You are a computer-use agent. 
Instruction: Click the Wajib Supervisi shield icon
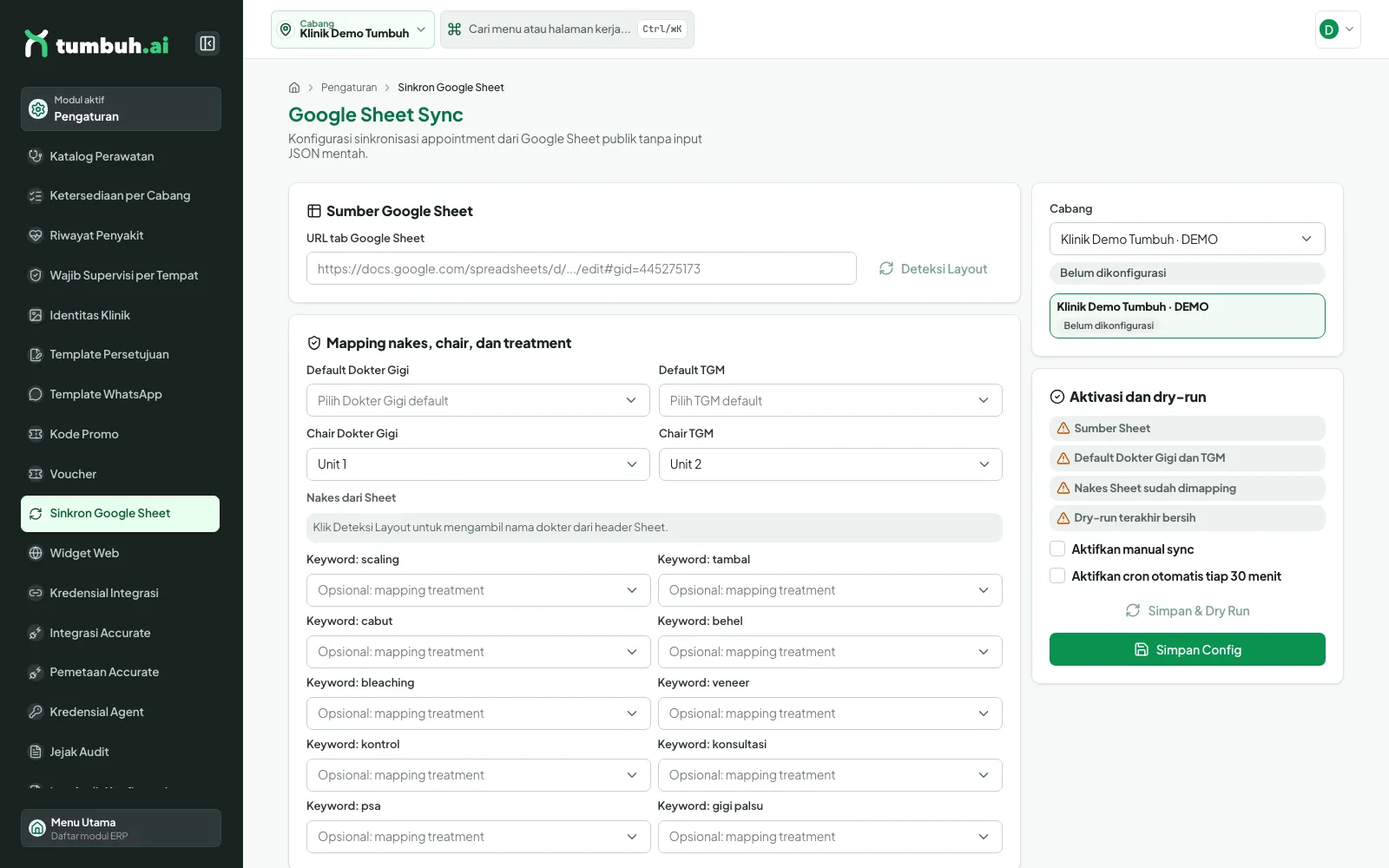pos(36,275)
